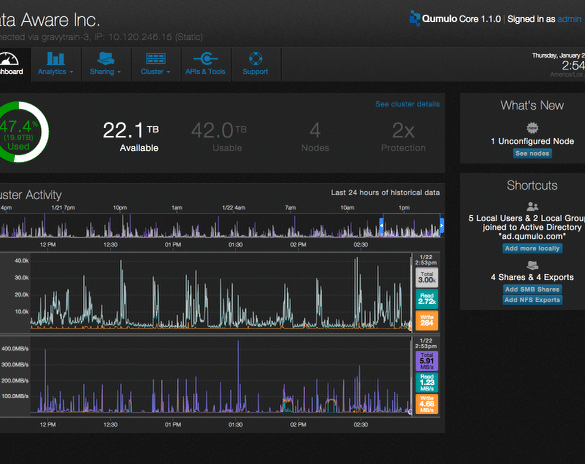Open the See cluster details link
585x464 pixels.
(407, 104)
